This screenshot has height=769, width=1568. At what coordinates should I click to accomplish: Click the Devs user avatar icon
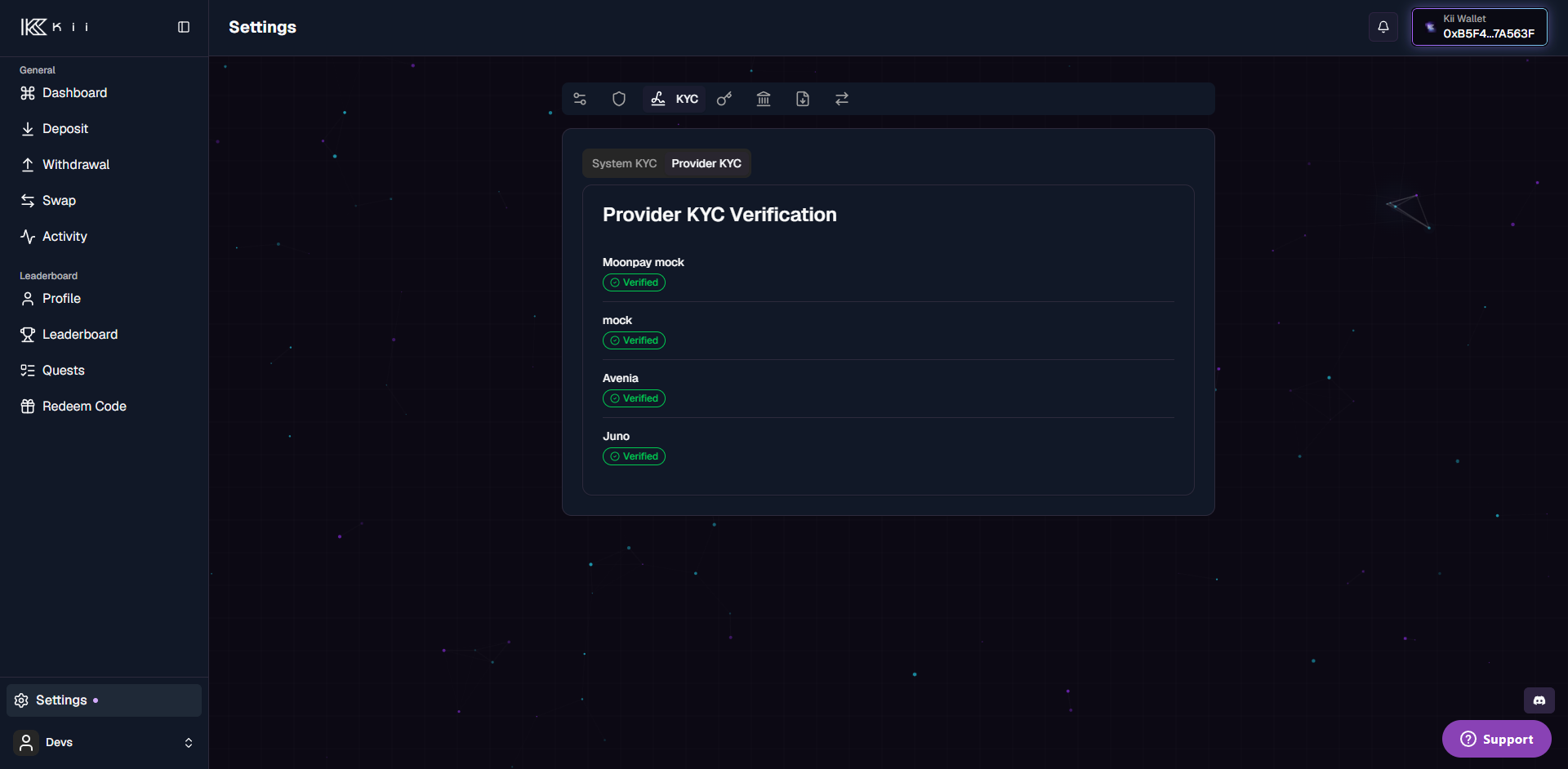coord(26,742)
